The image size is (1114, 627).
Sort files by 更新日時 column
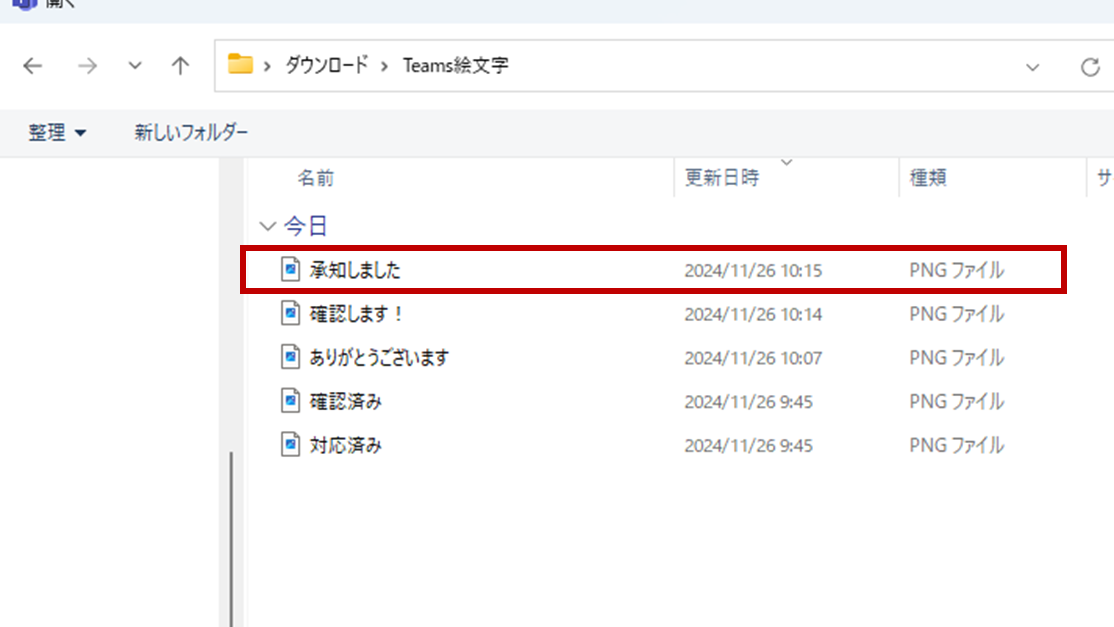pyautogui.click(x=721, y=178)
